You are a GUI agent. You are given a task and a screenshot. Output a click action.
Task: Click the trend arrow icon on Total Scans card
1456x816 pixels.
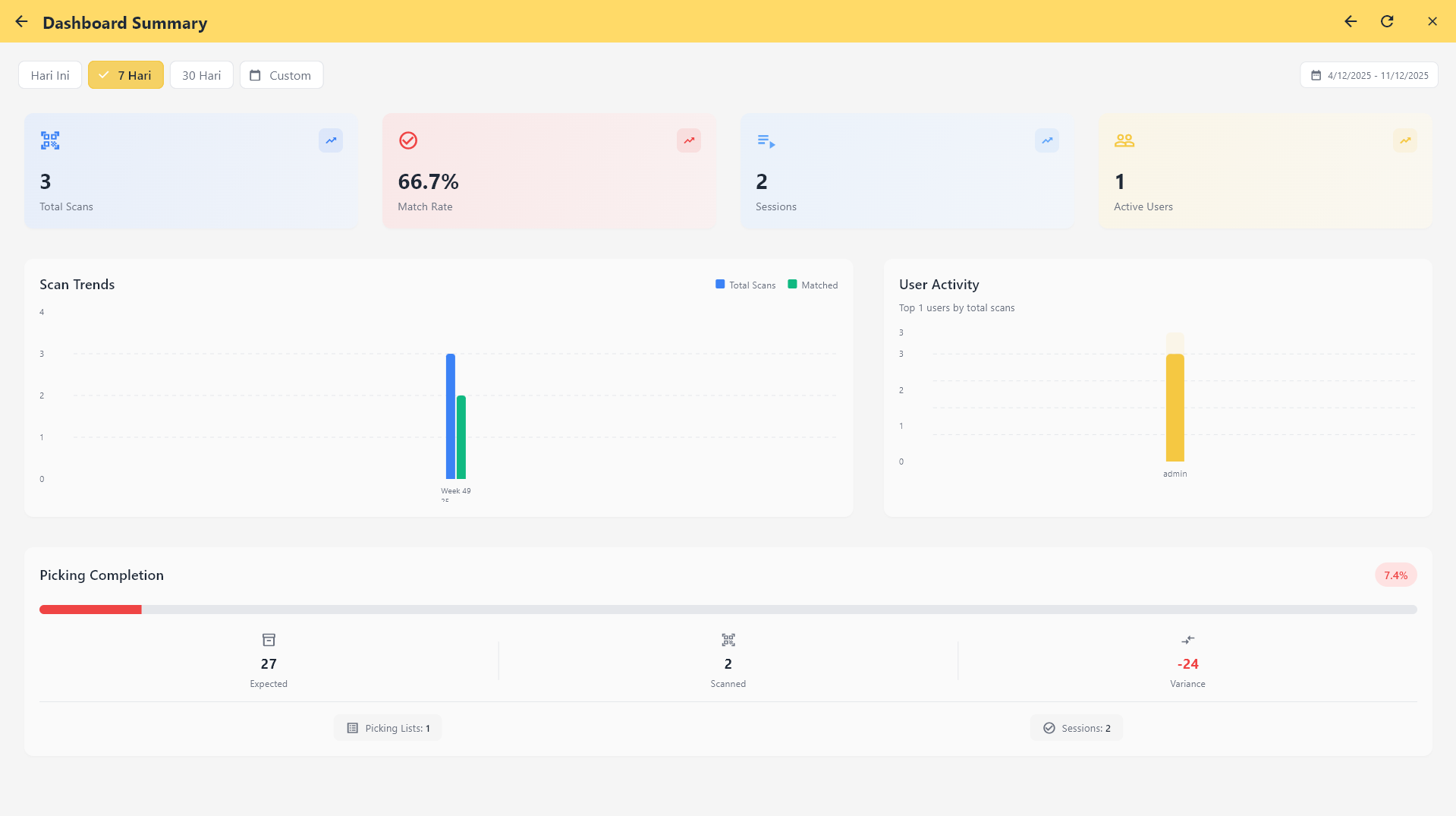coord(330,140)
